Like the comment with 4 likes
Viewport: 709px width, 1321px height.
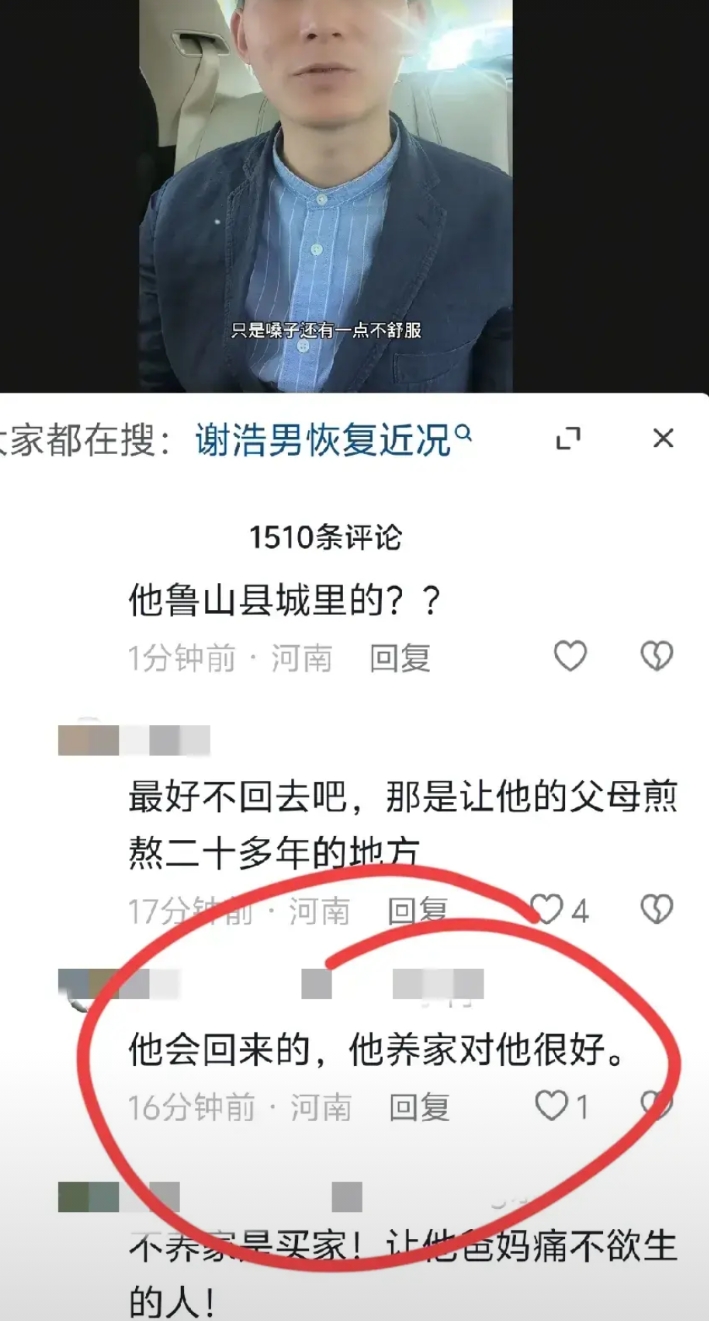pyautogui.click(x=547, y=909)
